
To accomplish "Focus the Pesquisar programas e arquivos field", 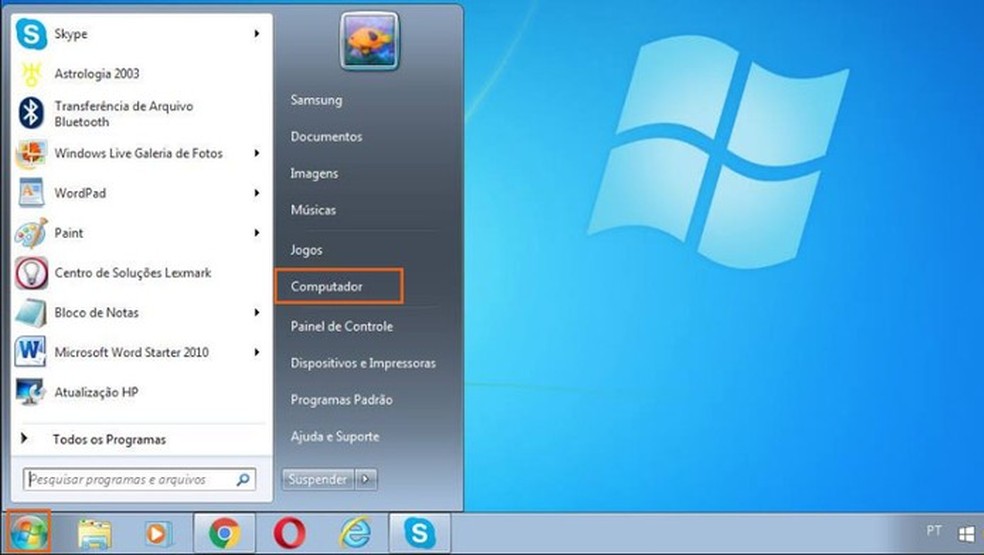I will [139, 480].
